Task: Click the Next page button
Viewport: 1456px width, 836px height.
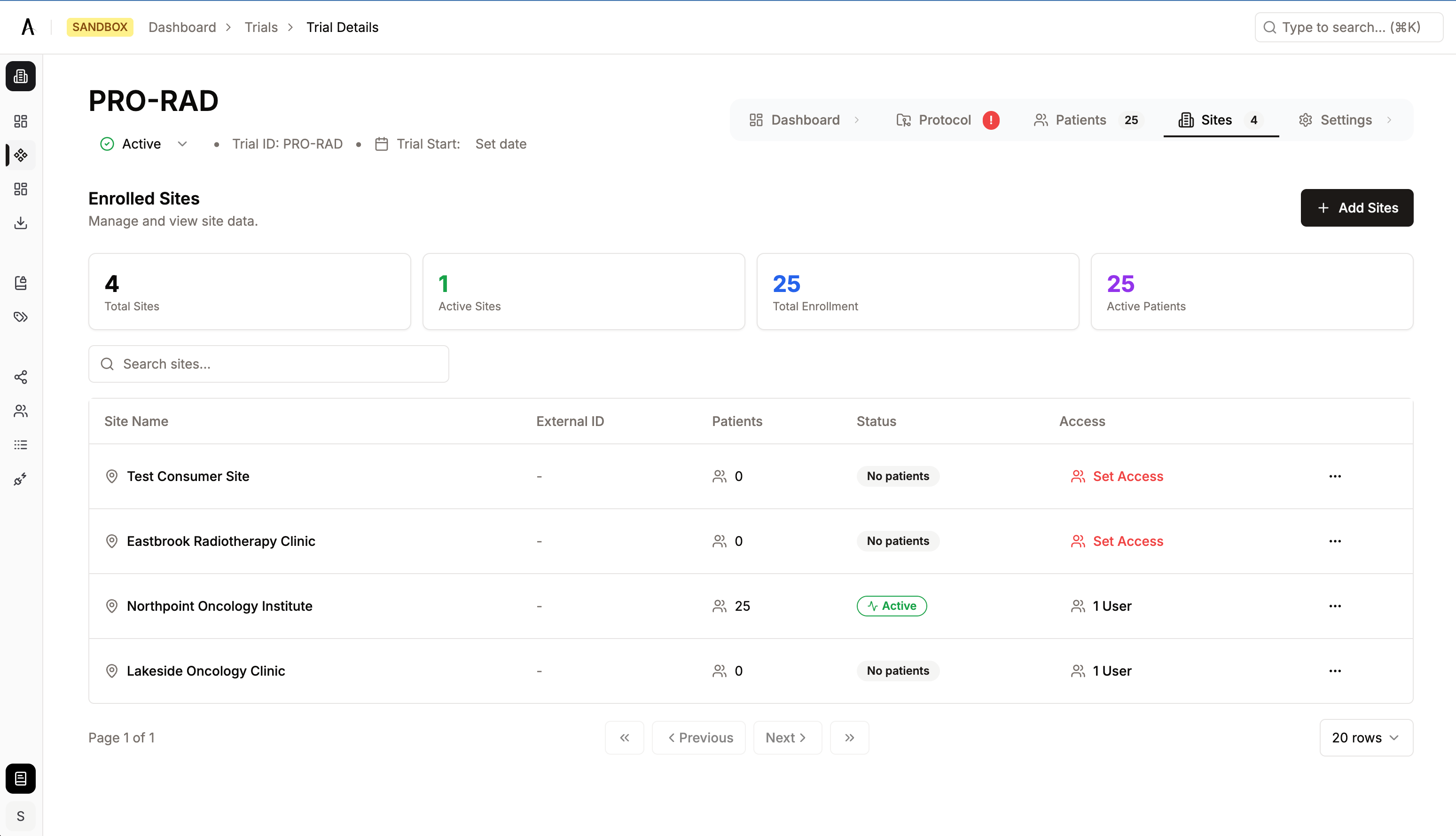Action: point(787,737)
